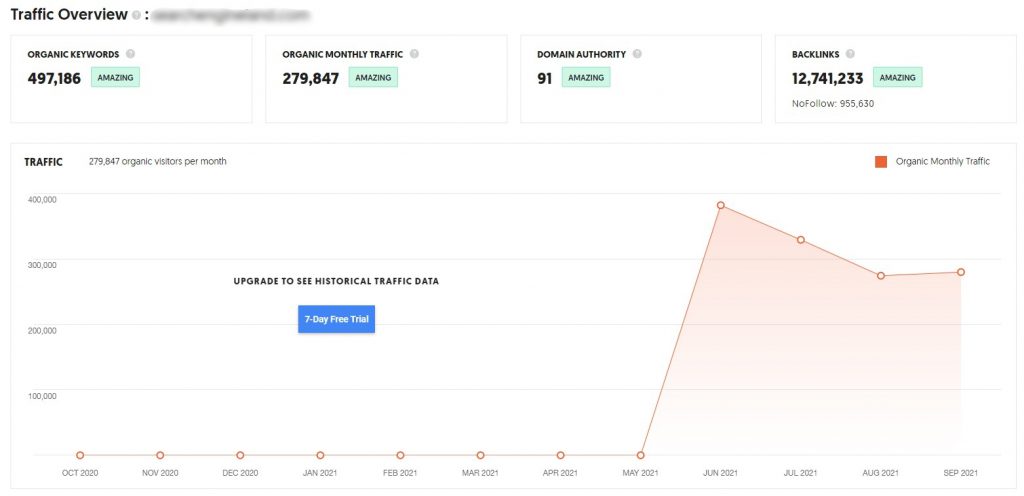Open help tooltip for Organic Keywords
The width and height of the screenshot is (1024, 496).
(130, 54)
